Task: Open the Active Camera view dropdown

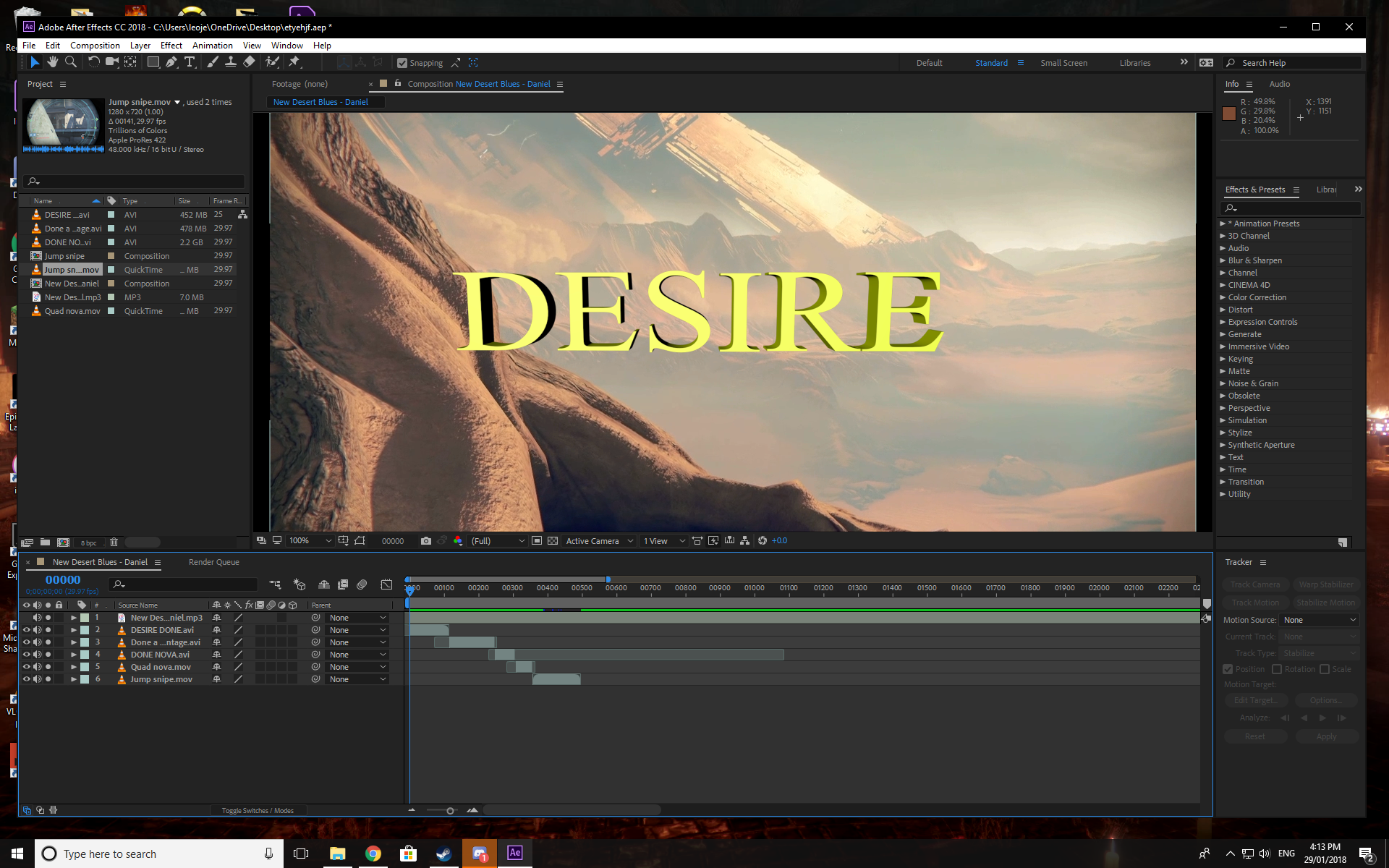Action: click(x=600, y=541)
